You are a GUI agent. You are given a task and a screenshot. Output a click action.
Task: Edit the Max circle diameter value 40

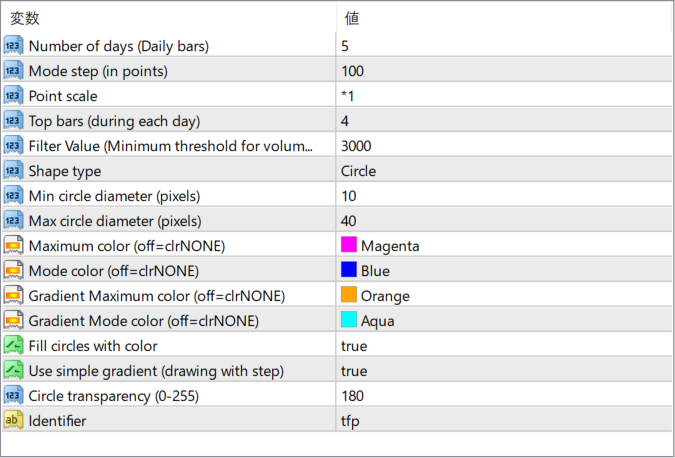click(x=349, y=221)
